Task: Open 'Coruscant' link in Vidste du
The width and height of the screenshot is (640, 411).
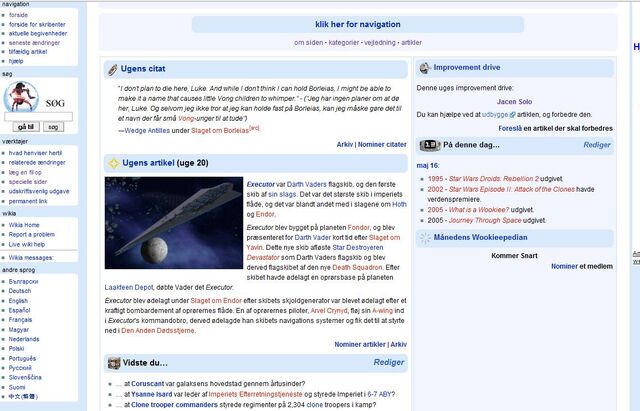Action: [147, 384]
